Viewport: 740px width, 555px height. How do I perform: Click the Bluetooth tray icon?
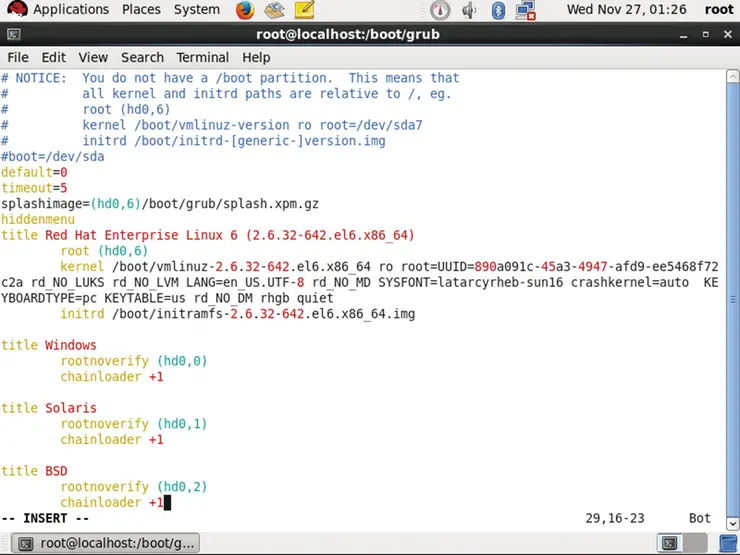(498, 10)
